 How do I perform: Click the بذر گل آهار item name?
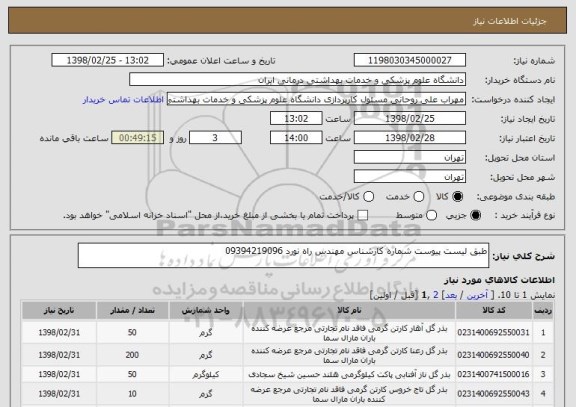coord(349,333)
